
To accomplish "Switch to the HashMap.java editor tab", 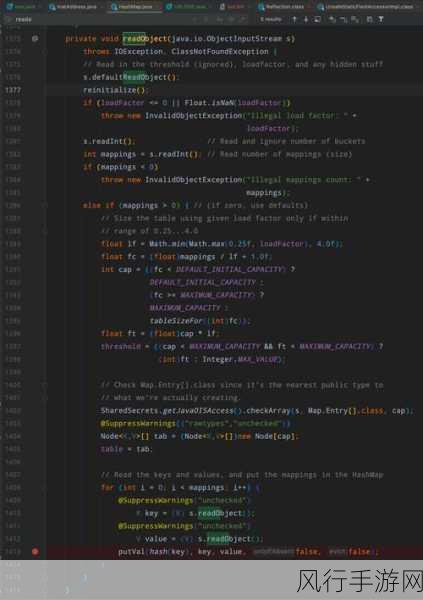I will [x=132, y=7].
